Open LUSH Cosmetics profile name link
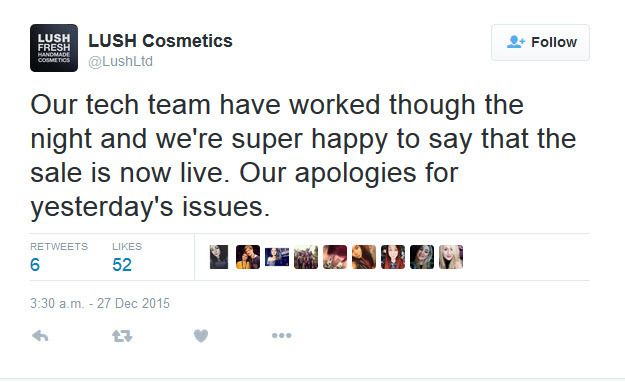This screenshot has height=382, width=625. 160,41
